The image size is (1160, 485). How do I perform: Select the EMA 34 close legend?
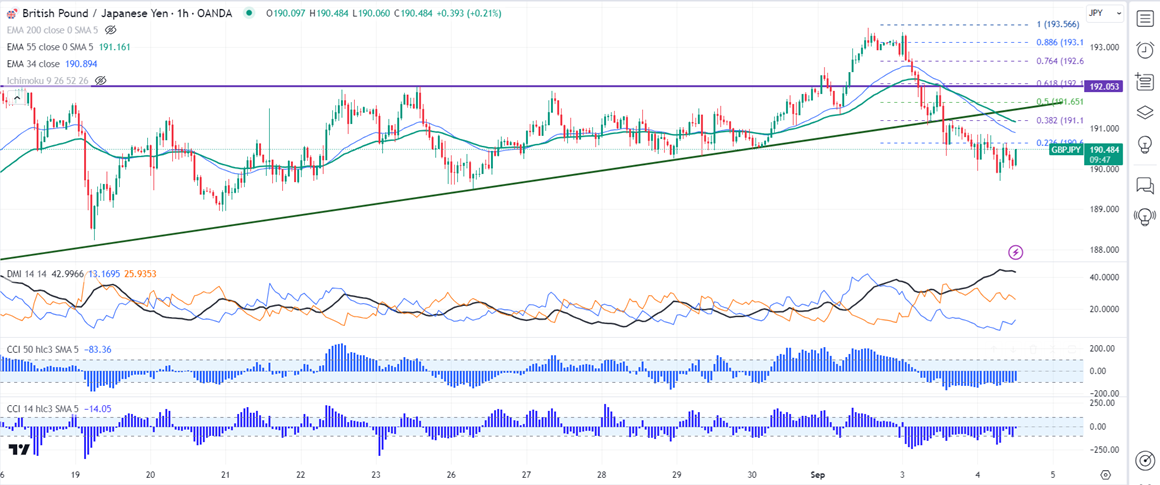tap(32, 64)
